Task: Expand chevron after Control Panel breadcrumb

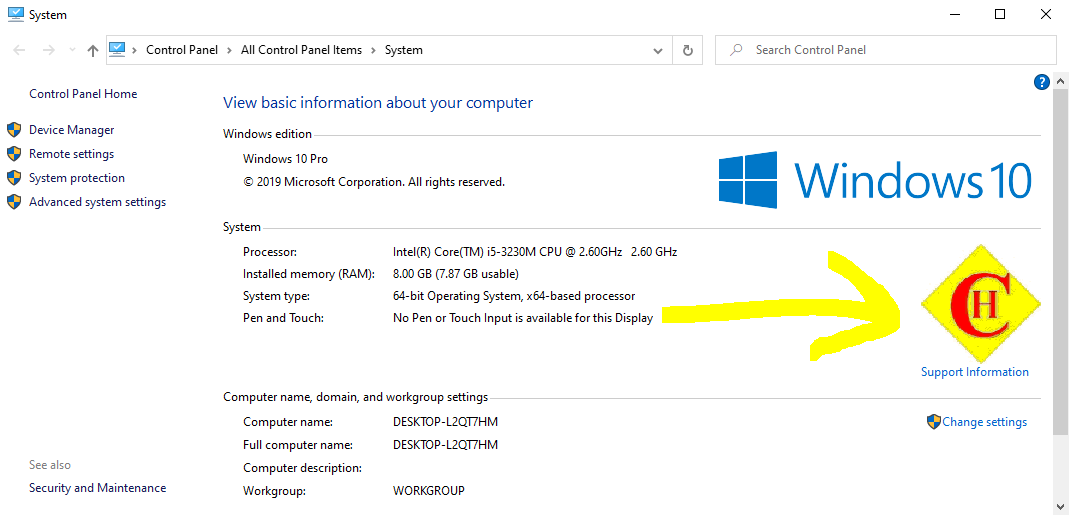Action: coord(230,50)
